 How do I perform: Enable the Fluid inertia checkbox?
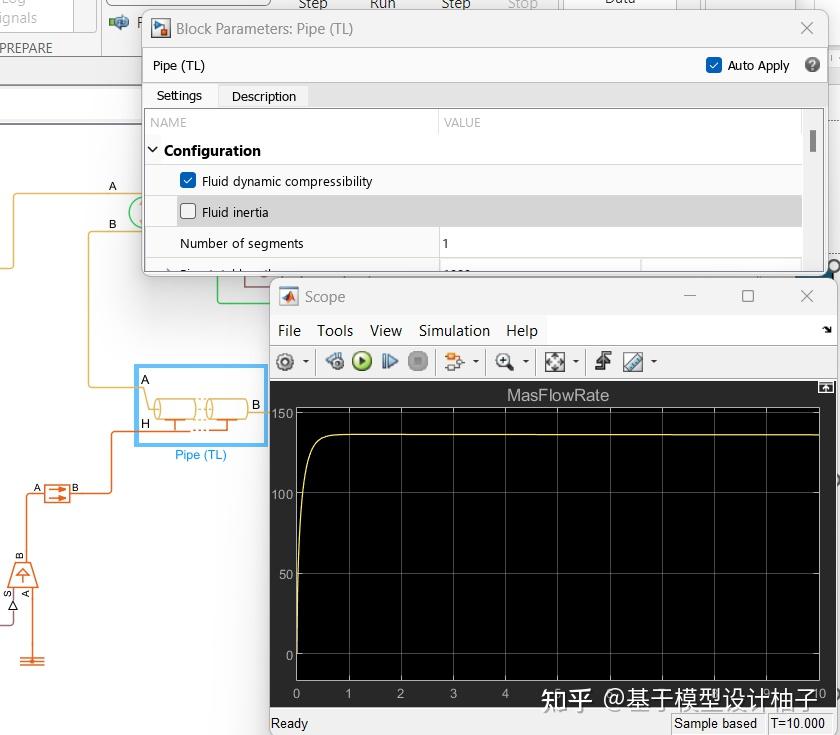(188, 212)
